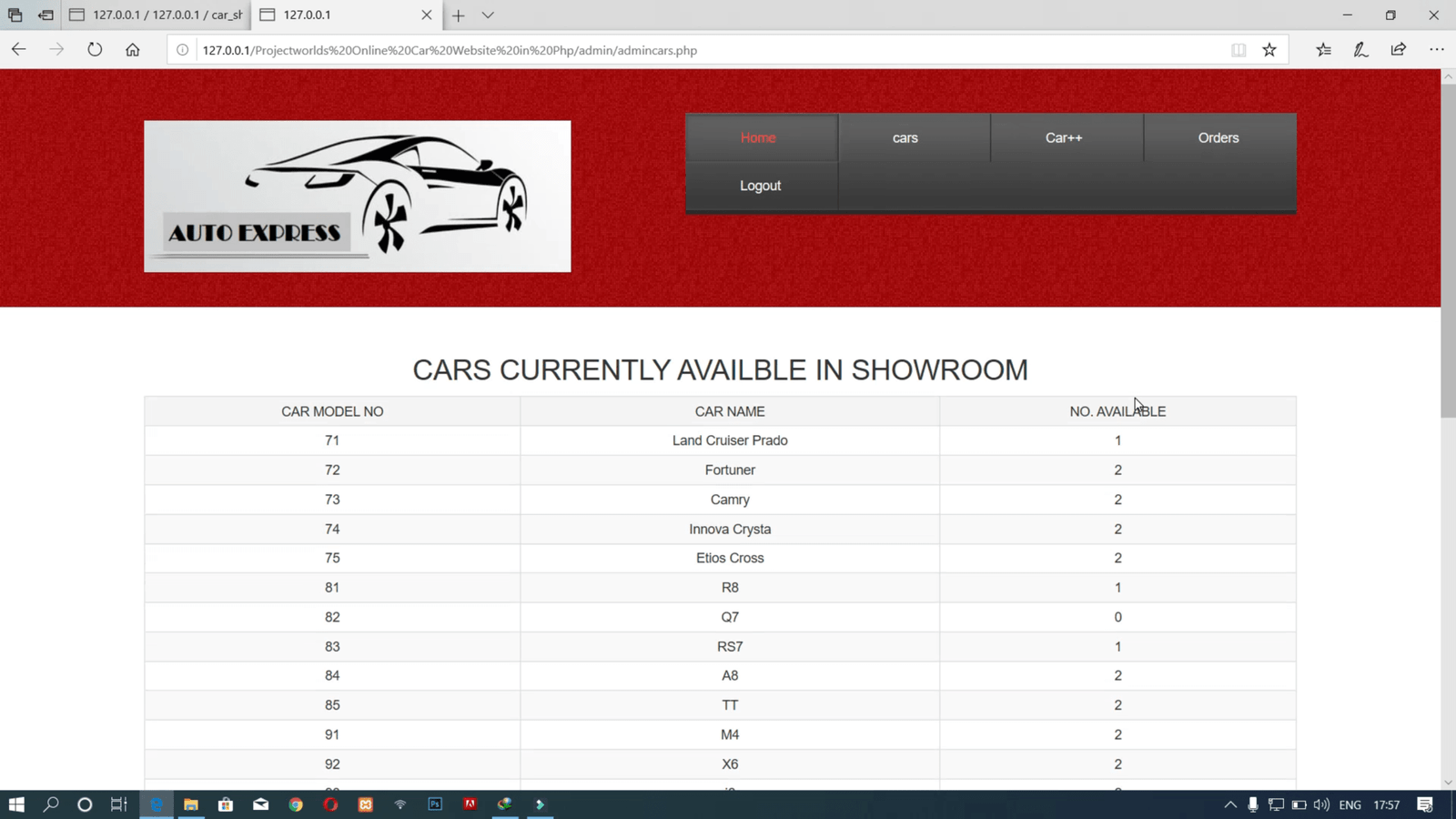
Task: Click the Auto Express logo image
Action: click(357, 197)
